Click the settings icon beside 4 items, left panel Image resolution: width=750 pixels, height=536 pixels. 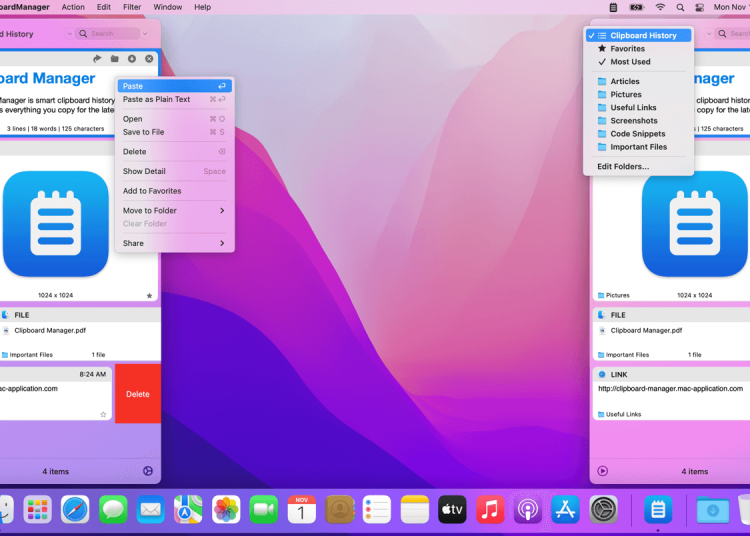coord(148,471)
